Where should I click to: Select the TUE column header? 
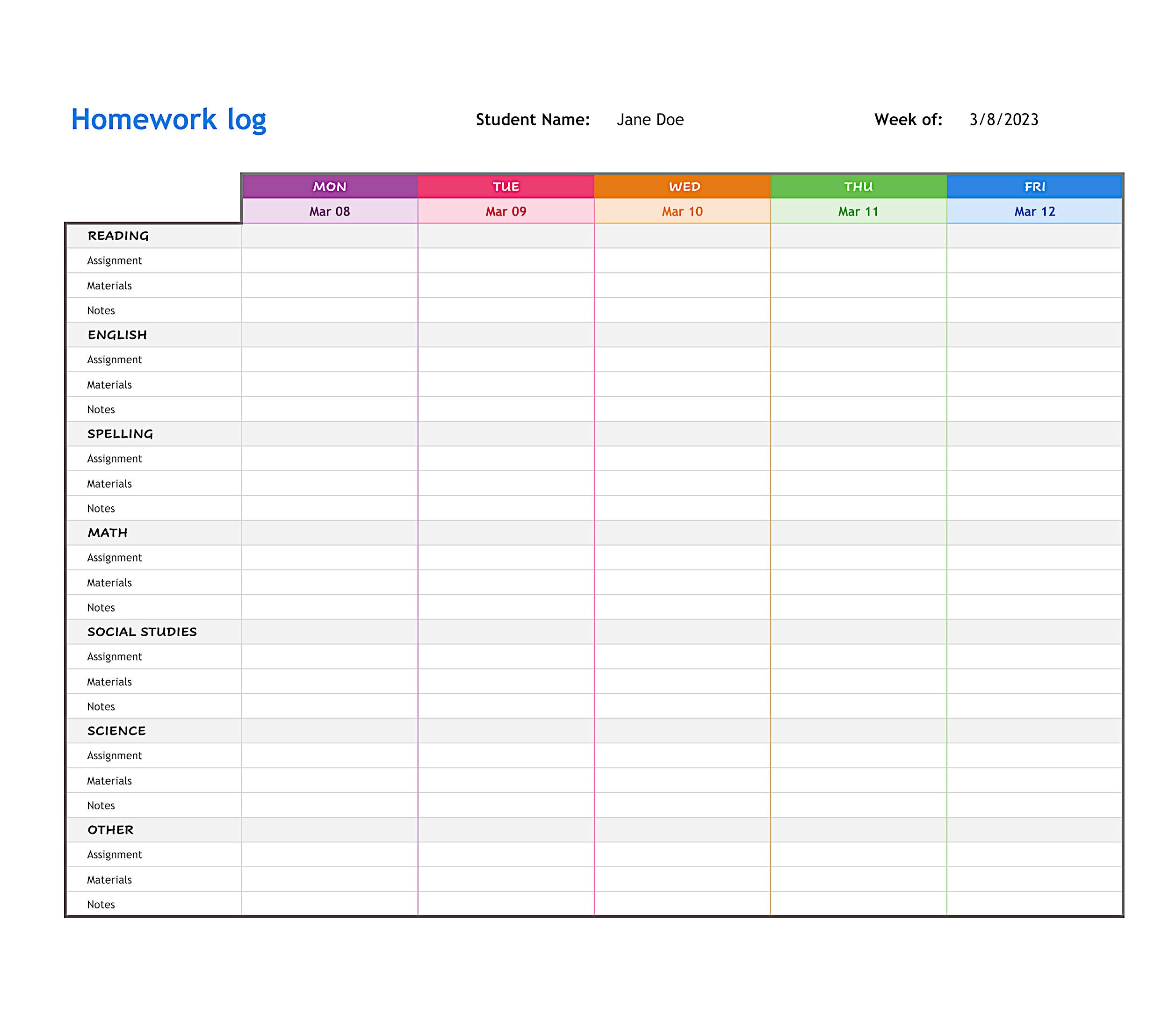point(507,186)
